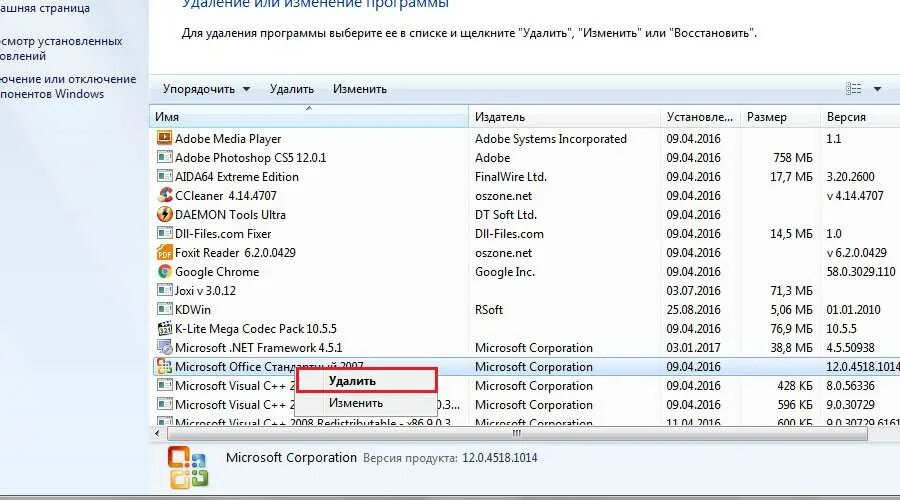Select Joxi v 3.0.12 entry

click(205, 290)
